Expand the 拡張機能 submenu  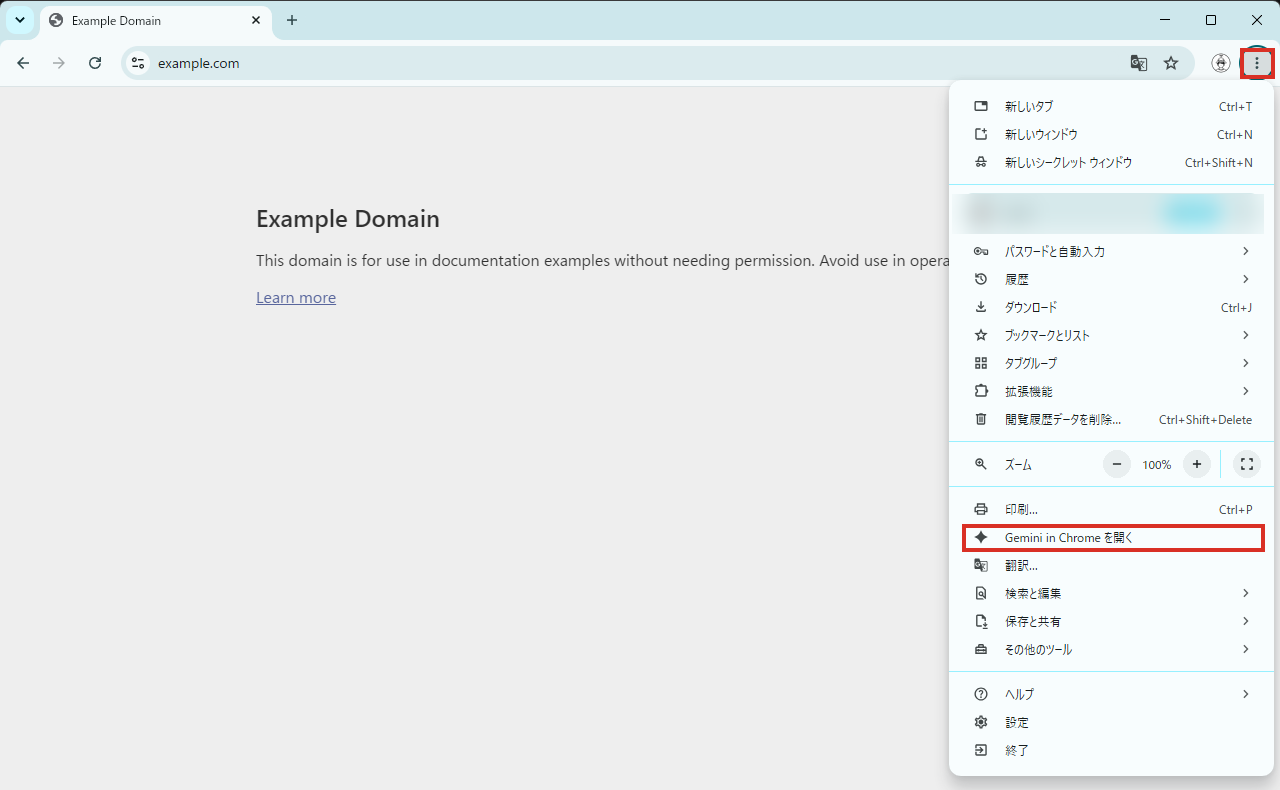point(1113,392)
